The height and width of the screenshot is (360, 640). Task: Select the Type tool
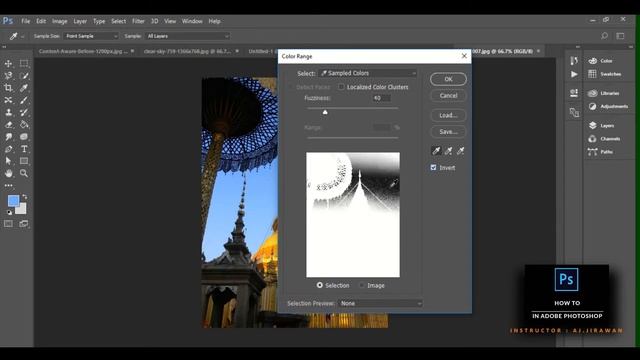[24, 149]
